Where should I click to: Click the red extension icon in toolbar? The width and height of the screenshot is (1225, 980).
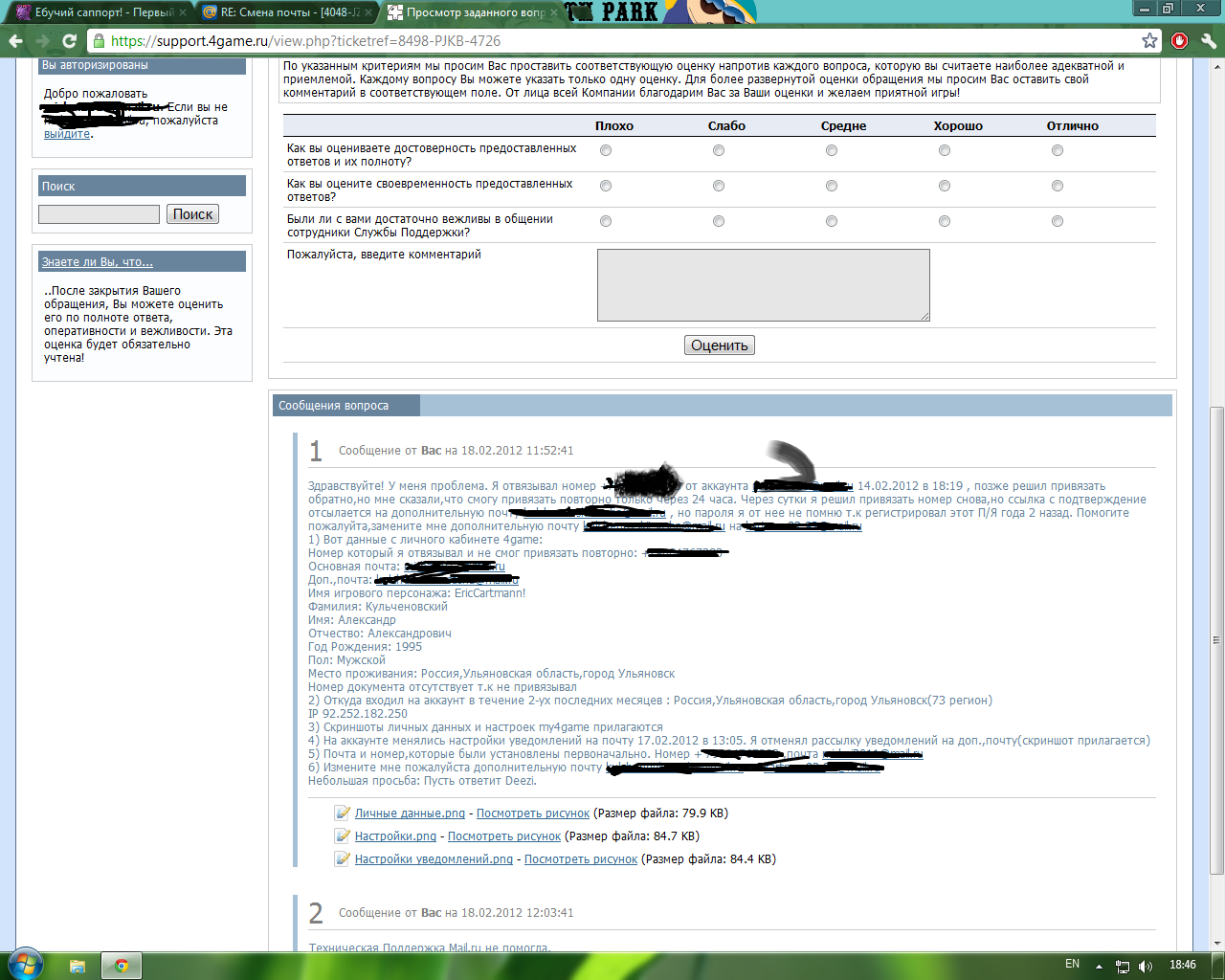coord(1179,41)
